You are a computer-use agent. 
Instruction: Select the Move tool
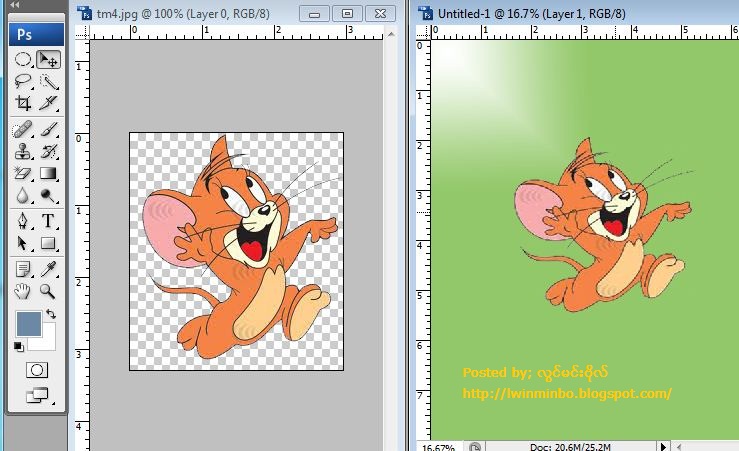(x=48, y=60)
